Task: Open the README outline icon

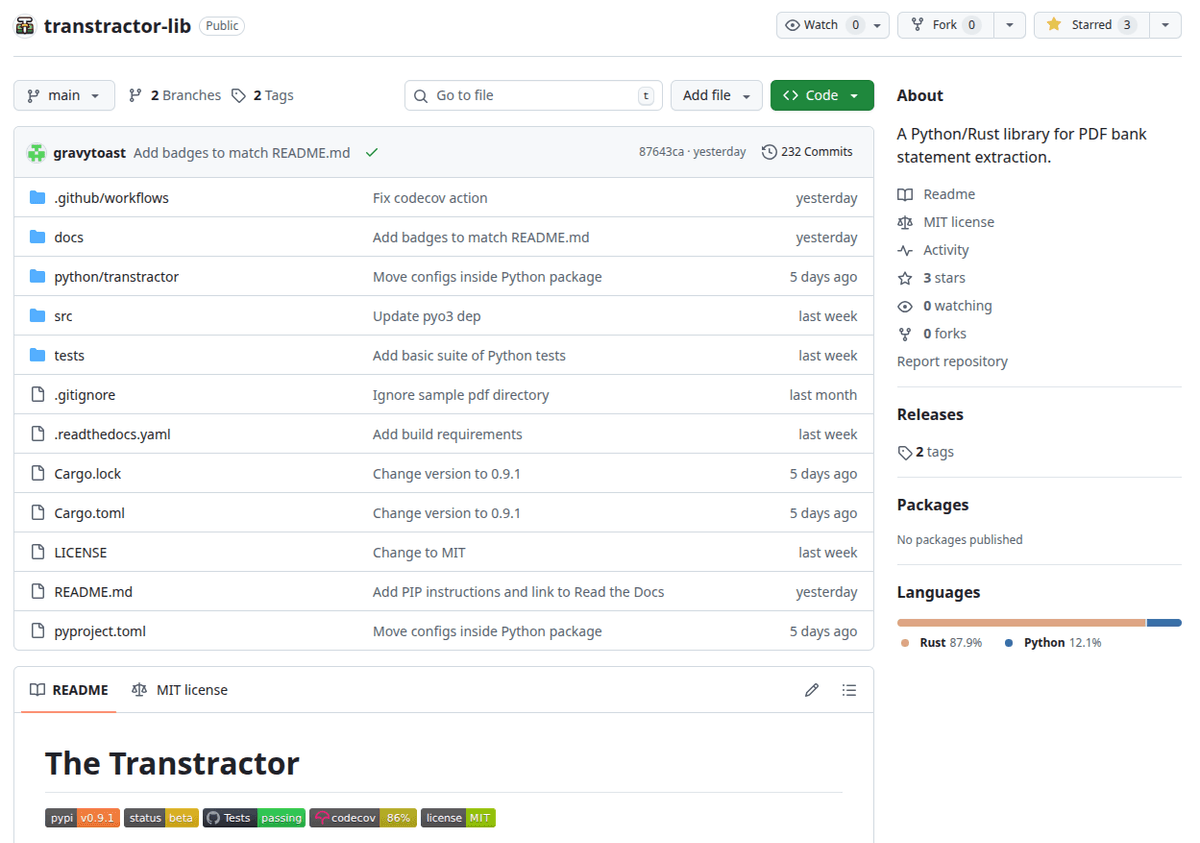Action: [x=849, y=689]
